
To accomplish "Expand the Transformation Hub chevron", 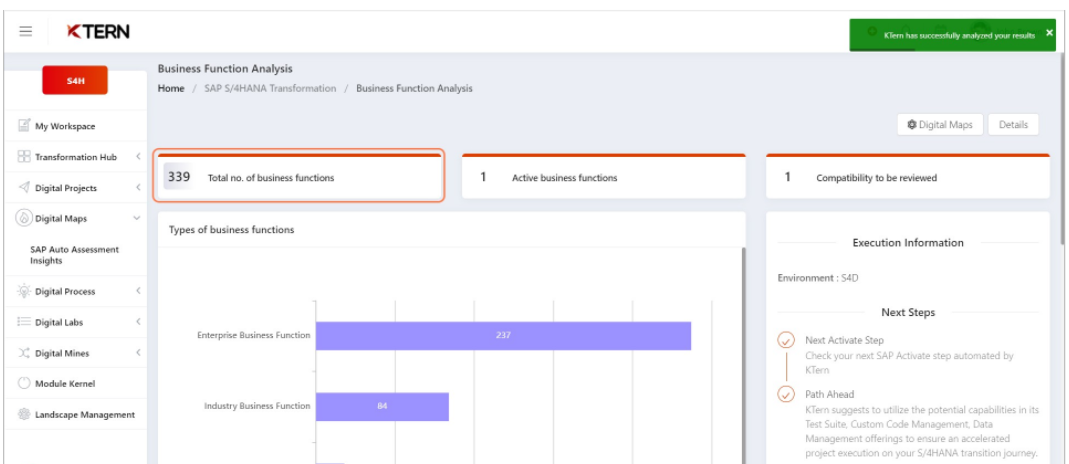I will 138,157.
